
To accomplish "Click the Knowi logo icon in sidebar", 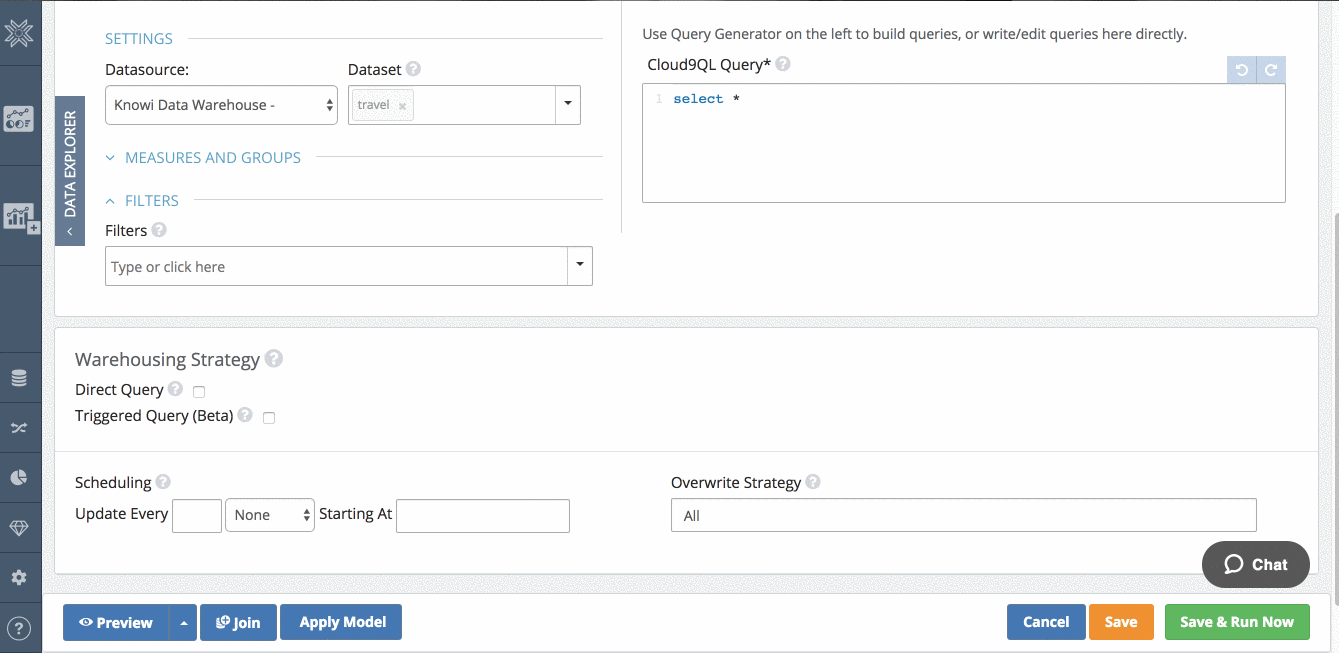I will [x=19, y=33].
